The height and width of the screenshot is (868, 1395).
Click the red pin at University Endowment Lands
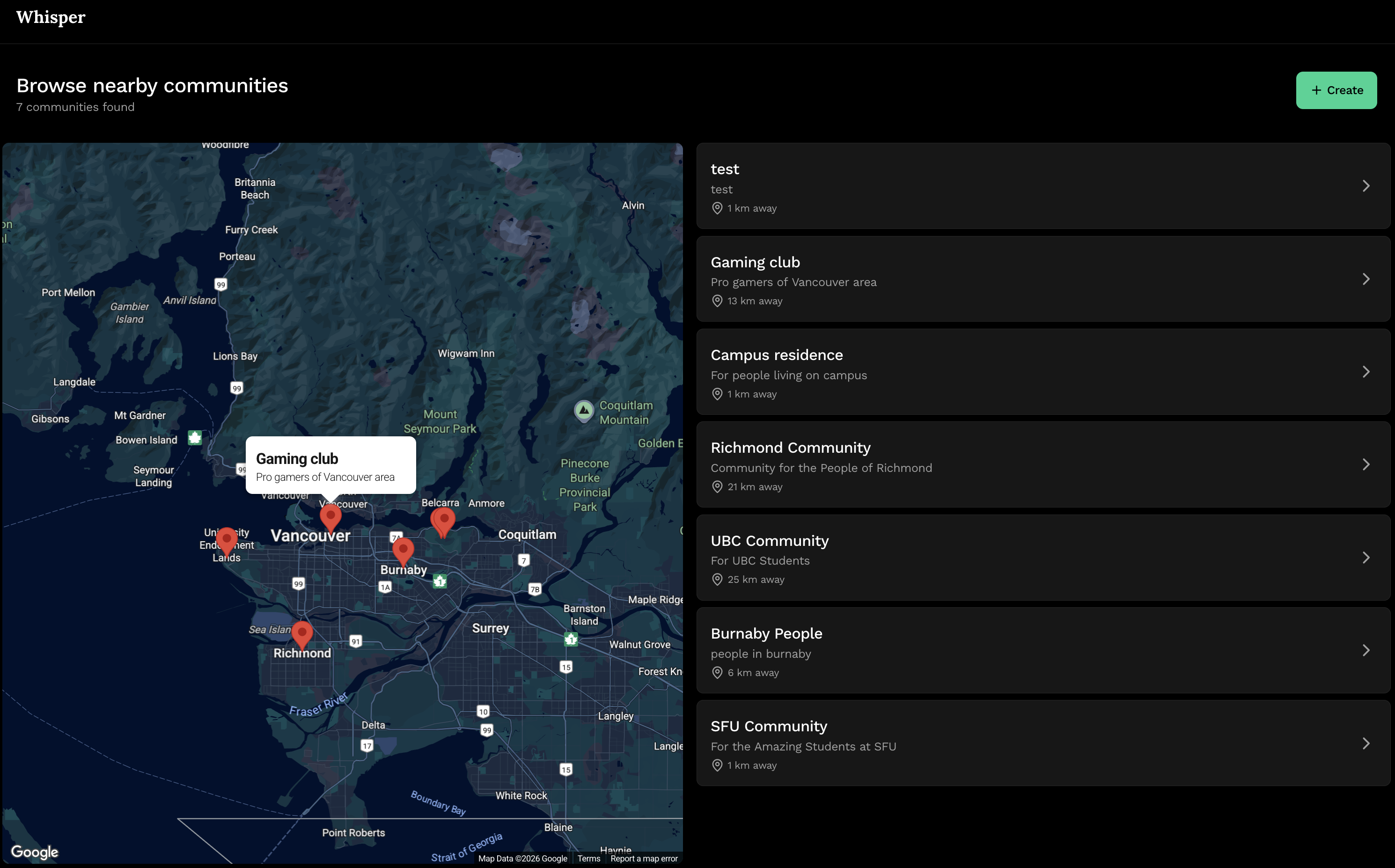coord(227,540)
